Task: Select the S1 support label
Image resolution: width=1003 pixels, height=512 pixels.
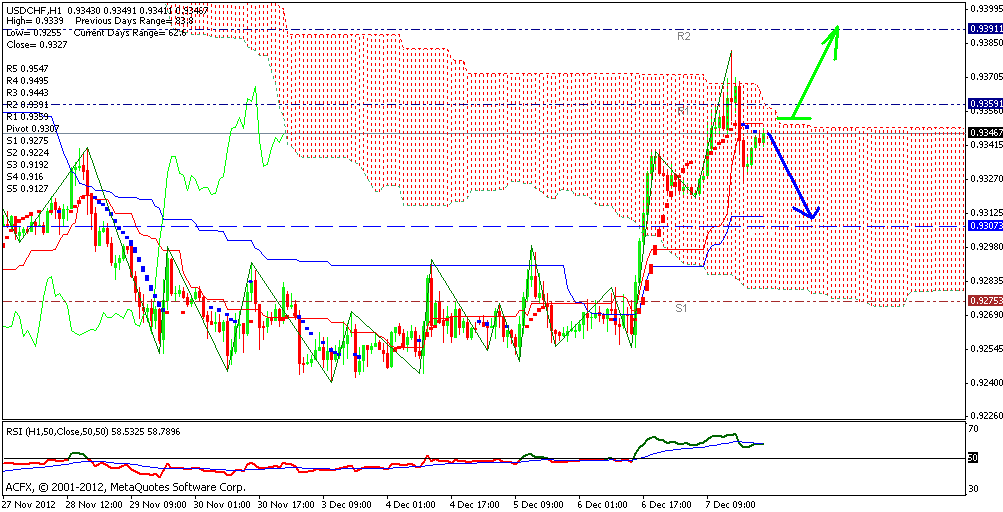Action: point(681,308)
